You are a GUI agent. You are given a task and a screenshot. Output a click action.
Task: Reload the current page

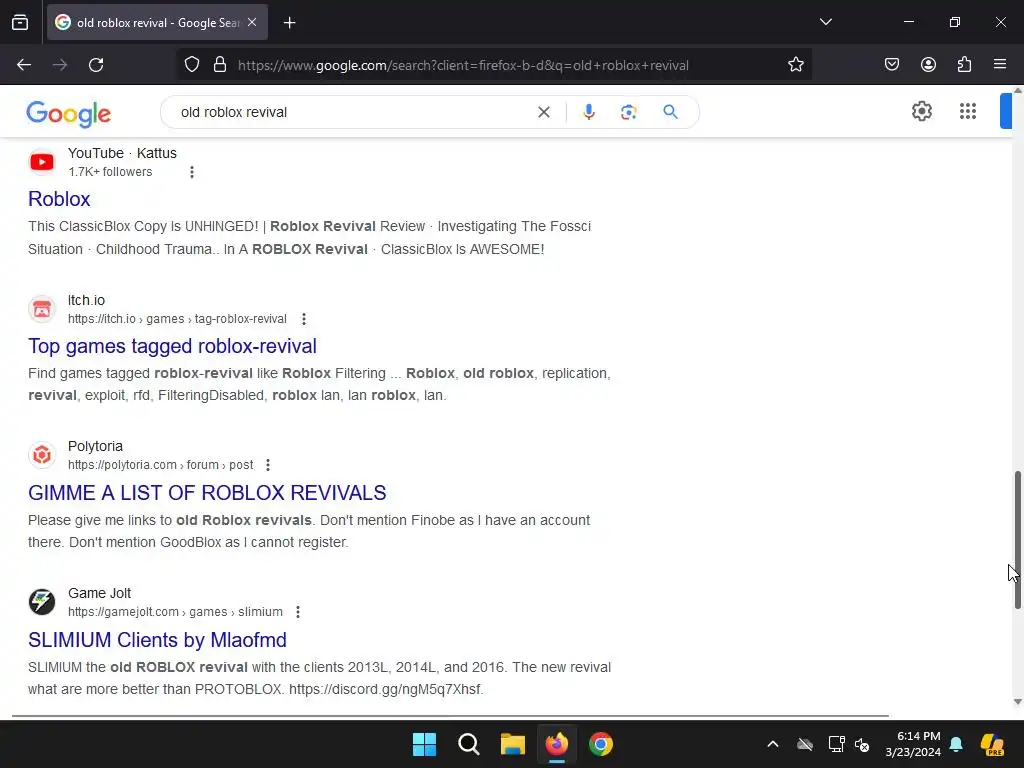coord(96,65)
